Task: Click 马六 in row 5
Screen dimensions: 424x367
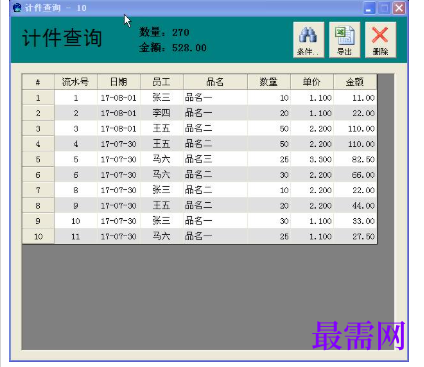Action: click(x=161, y=159)
